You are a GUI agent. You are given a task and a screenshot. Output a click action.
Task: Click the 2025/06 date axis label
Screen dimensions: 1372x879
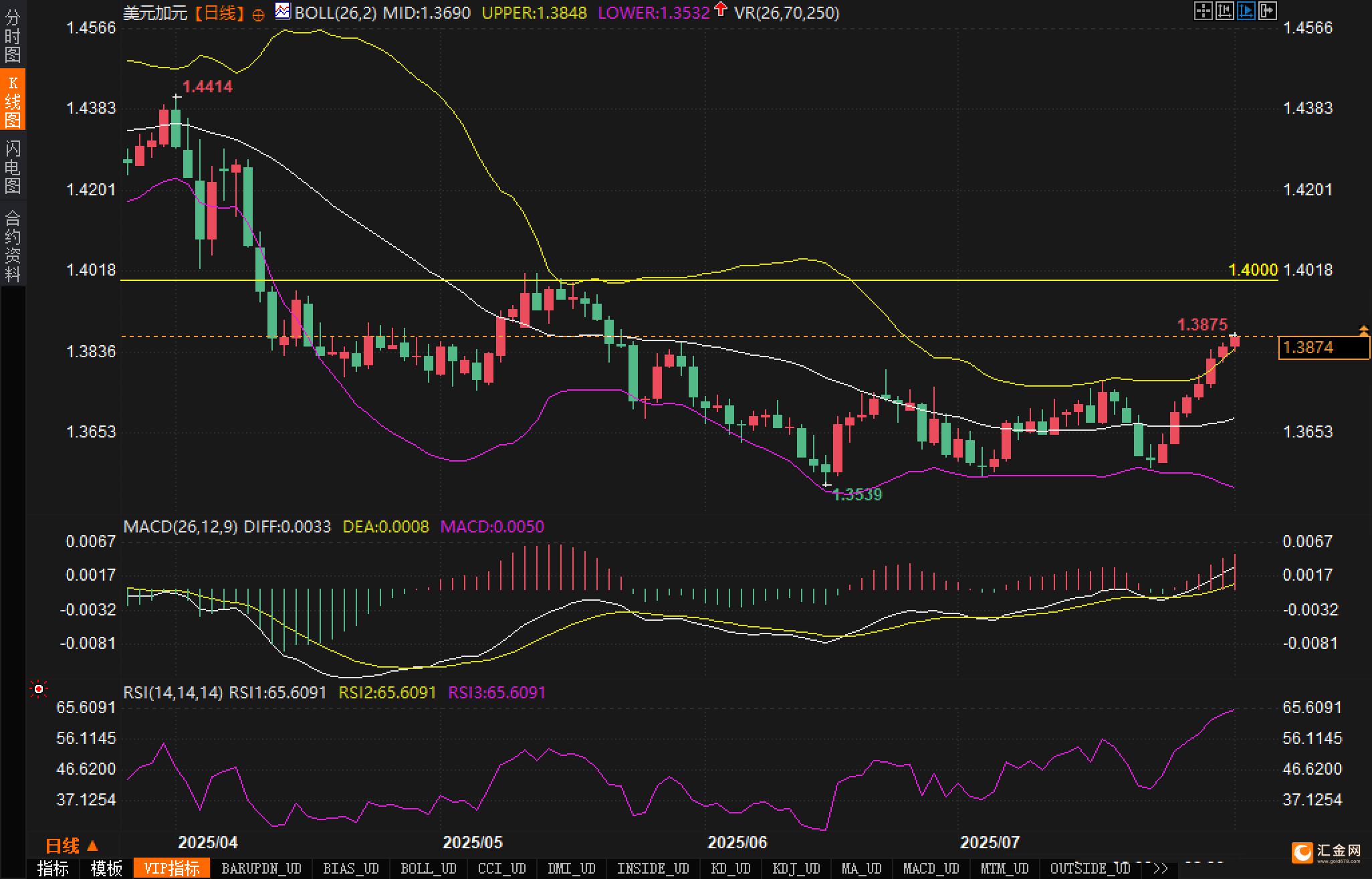737,842
